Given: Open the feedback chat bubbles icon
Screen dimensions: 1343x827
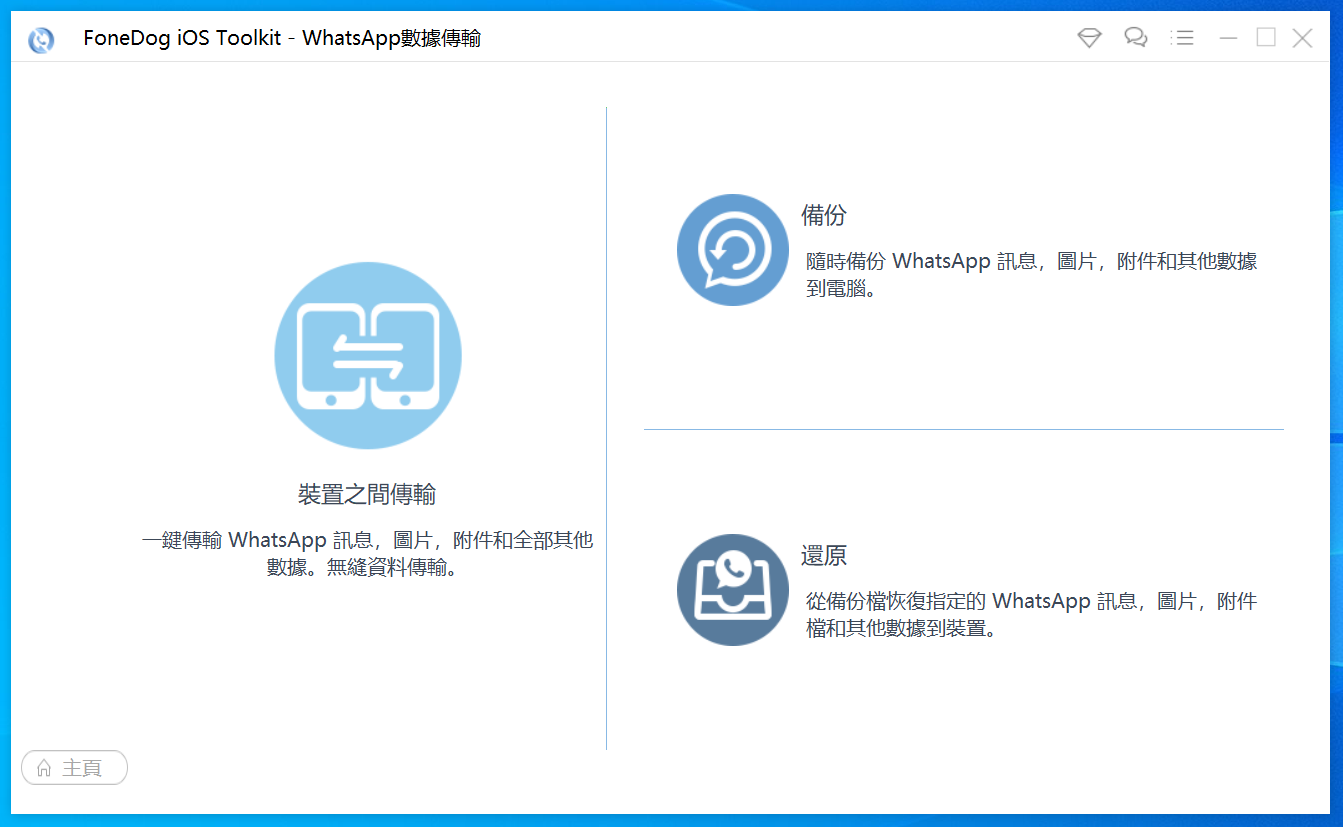Looking at the screenshot, I should pos(1135,38).
